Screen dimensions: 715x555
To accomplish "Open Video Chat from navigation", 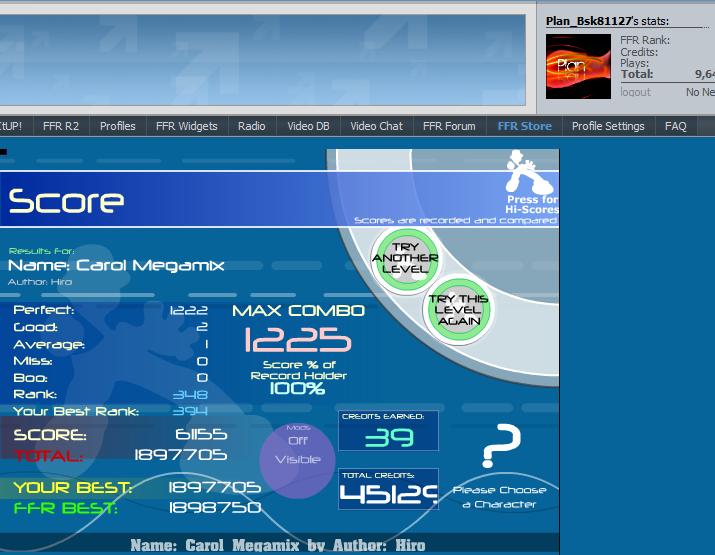I will (377, 126).
